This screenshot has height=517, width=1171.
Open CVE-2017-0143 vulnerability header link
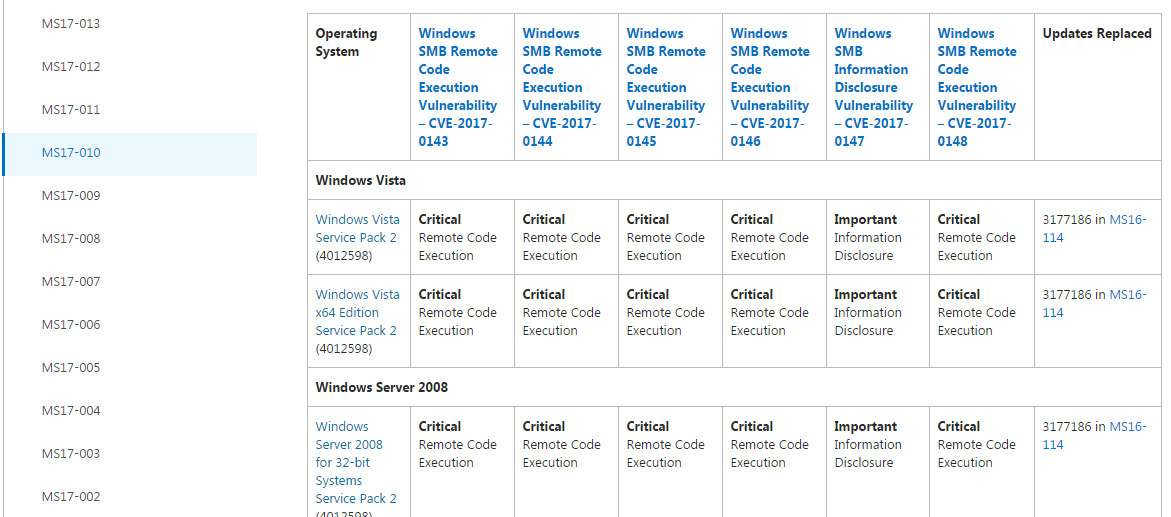click(458, 87)
